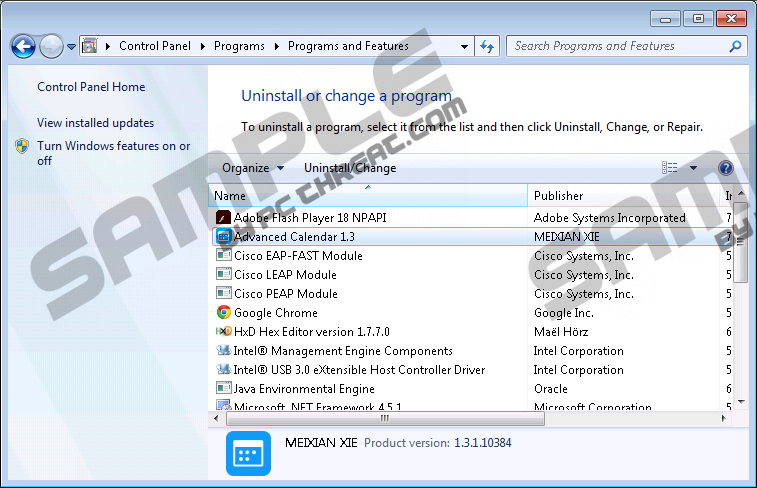The width and height of the screenshot is (757, 488).
Task: Select the Cisco EAP-FAST Module icon
Action: pos(224,255)
